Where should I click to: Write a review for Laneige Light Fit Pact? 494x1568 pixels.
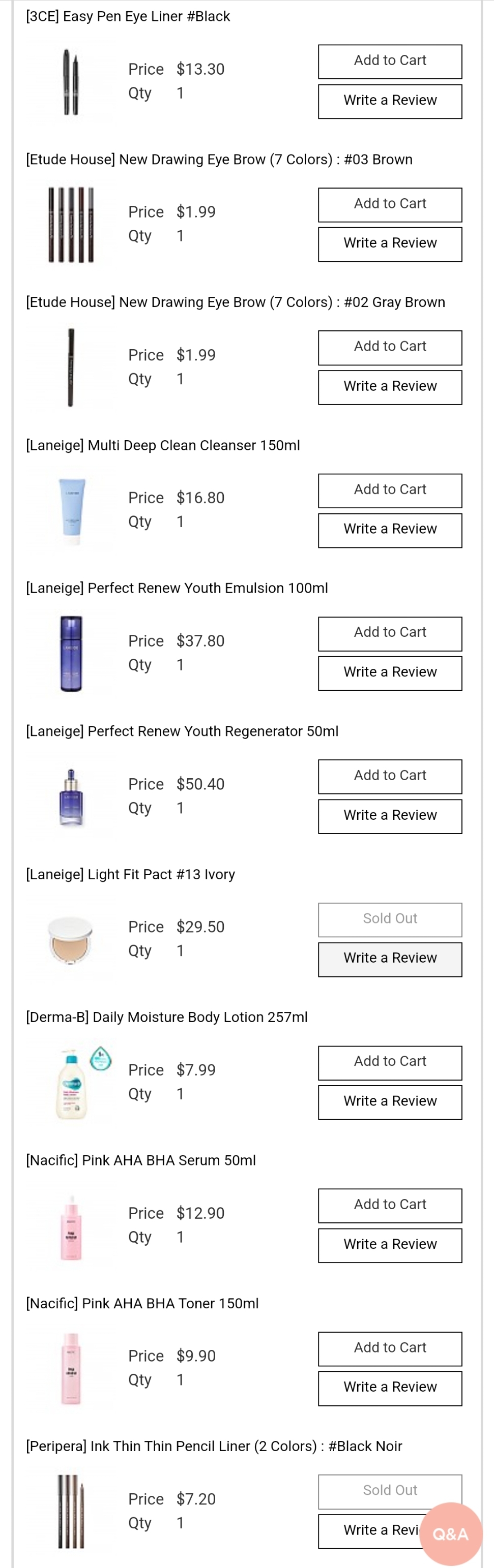click(390, 959)
